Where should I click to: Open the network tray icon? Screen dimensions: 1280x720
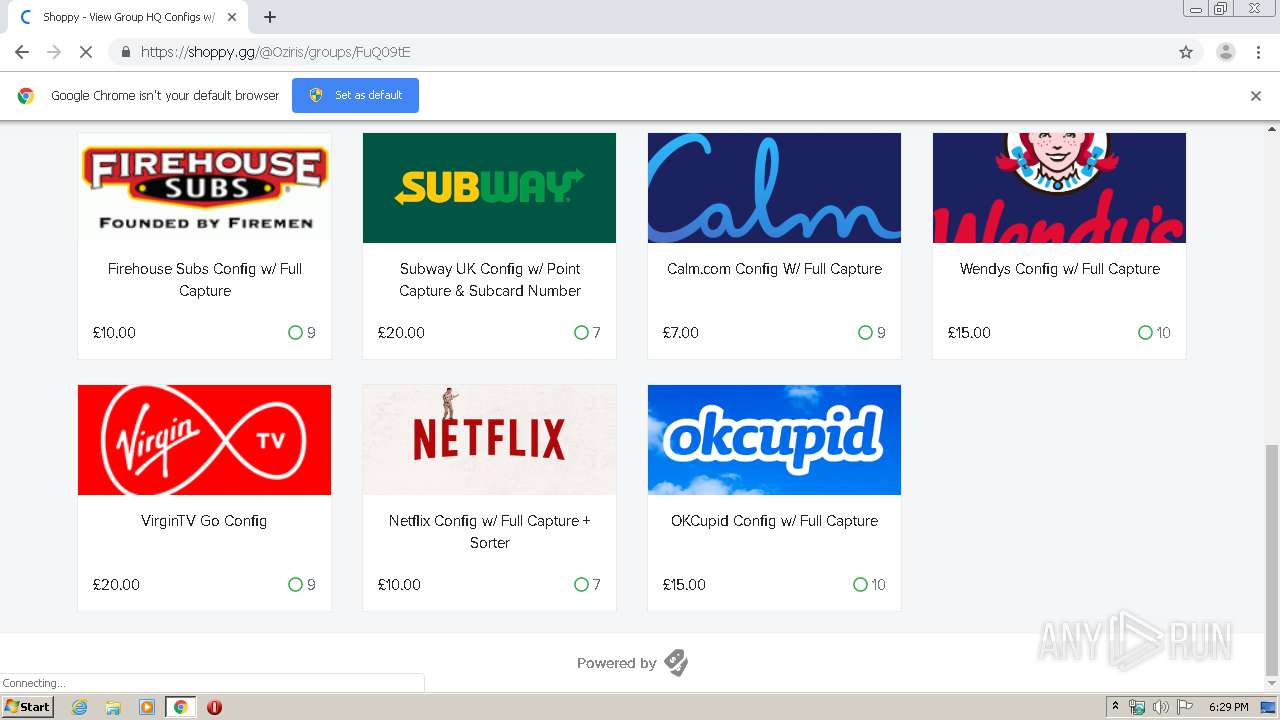pyautogui.click(x=1137, y=707)
